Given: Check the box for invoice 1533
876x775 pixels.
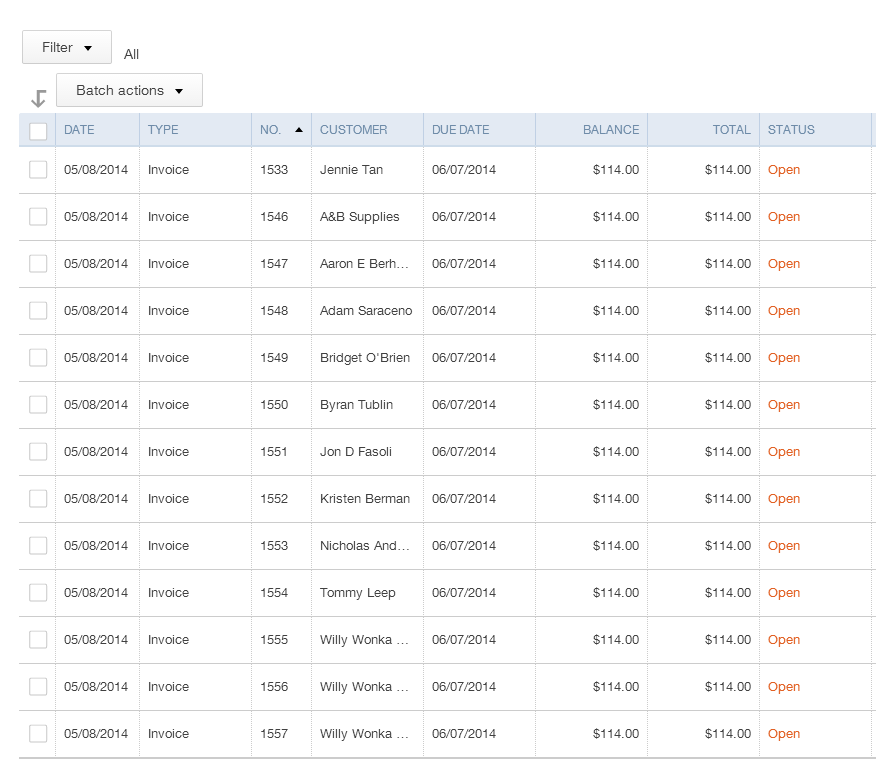Looking at the screenshot, I should (38, 170).
